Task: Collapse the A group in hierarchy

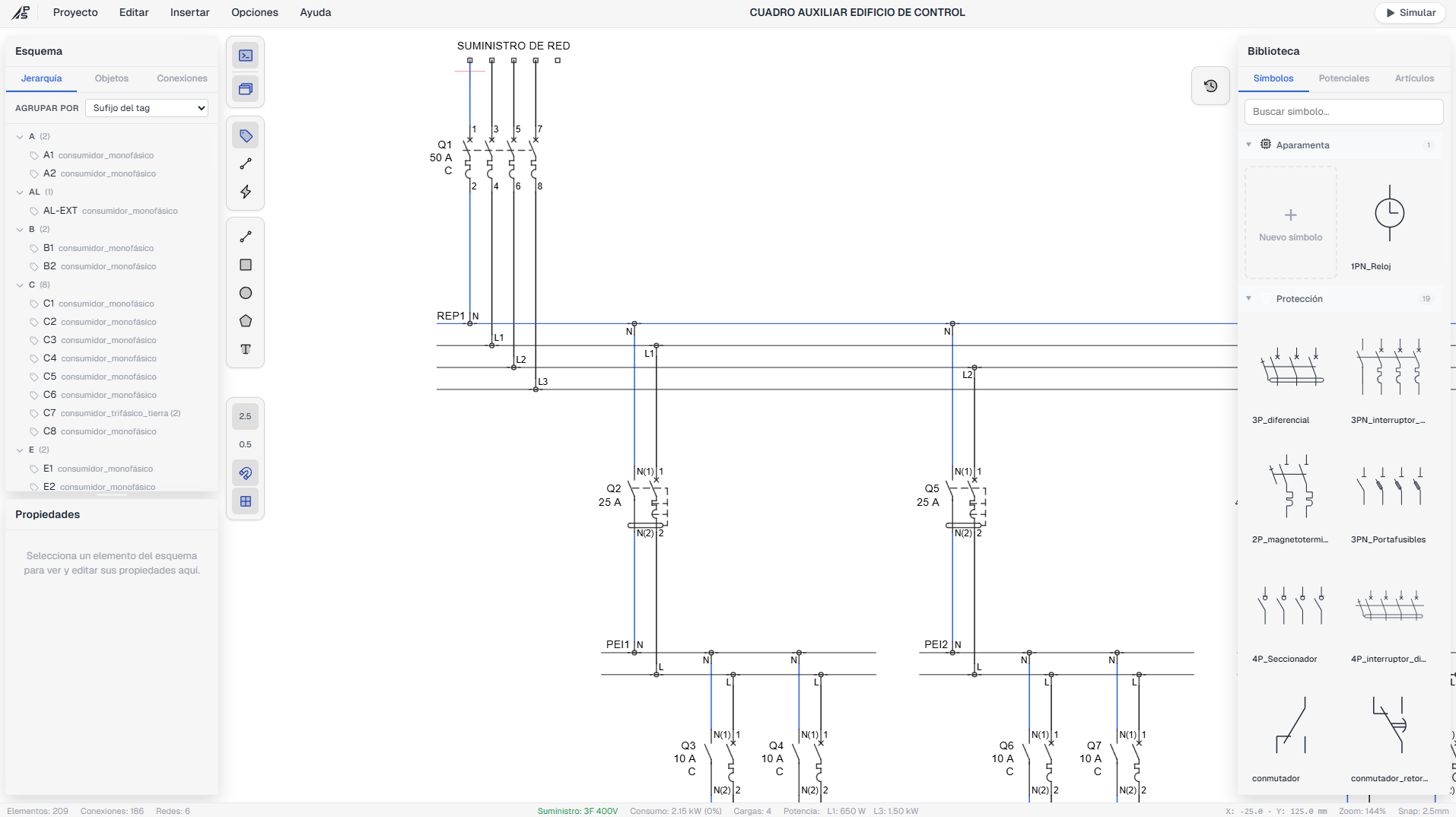Action: (20, 137)
